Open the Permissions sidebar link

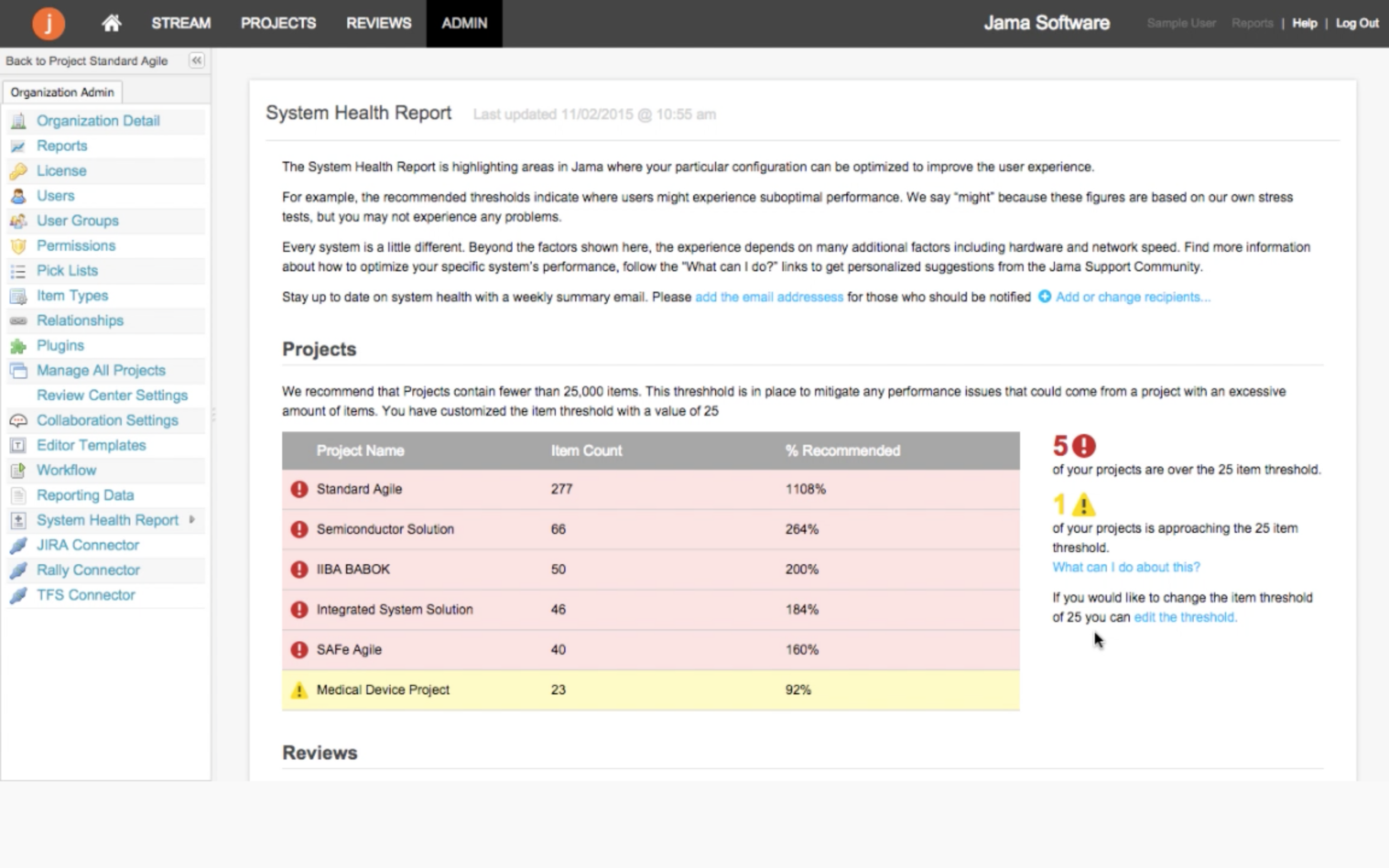[x=76, y=246]
